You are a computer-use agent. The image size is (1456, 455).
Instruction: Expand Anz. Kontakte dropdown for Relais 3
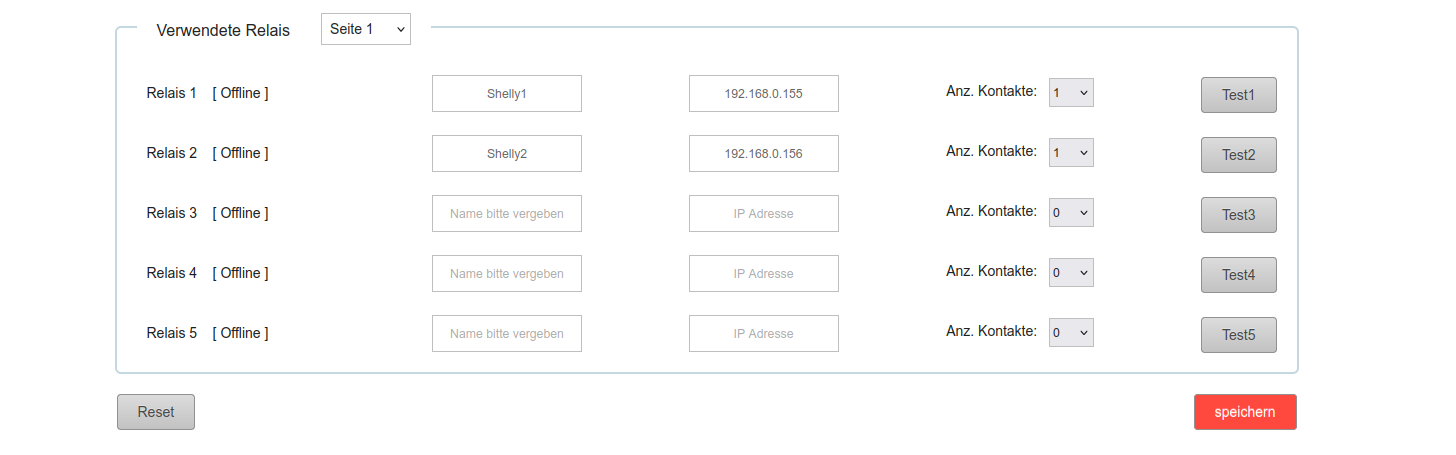1070,213
